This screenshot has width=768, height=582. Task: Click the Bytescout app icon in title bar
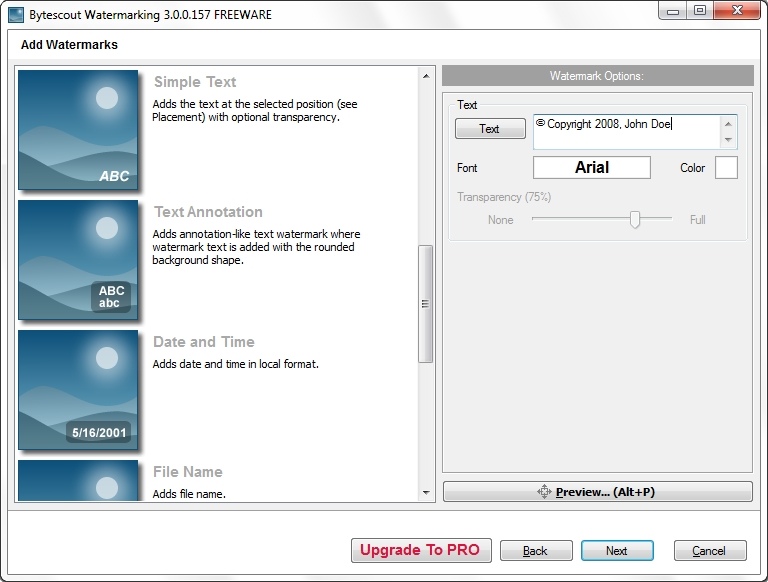coord(16,15)
